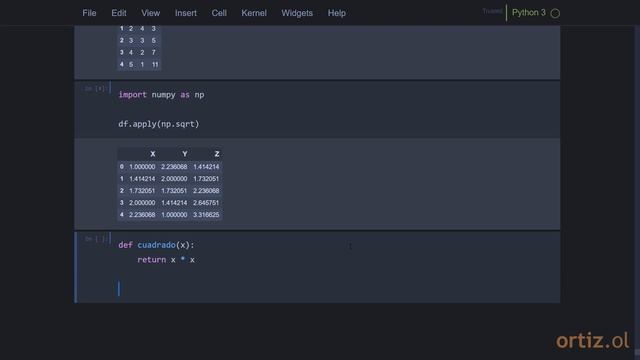Open the File menu
This screenshot has width=640, height=360.
point(89,13)
